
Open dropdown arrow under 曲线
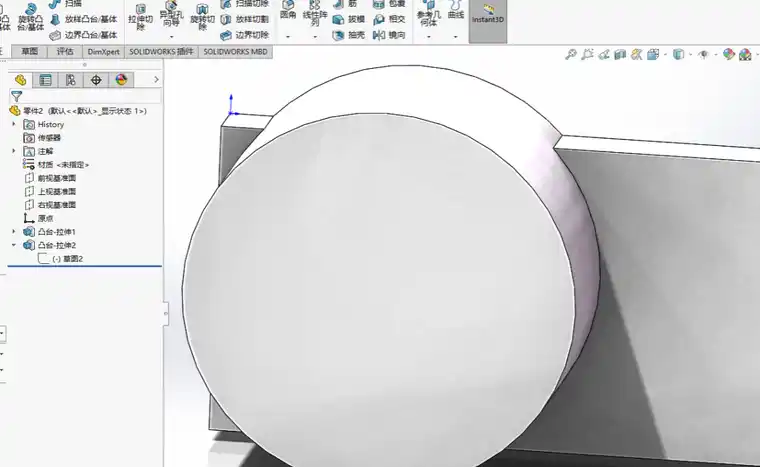(456, 37)
